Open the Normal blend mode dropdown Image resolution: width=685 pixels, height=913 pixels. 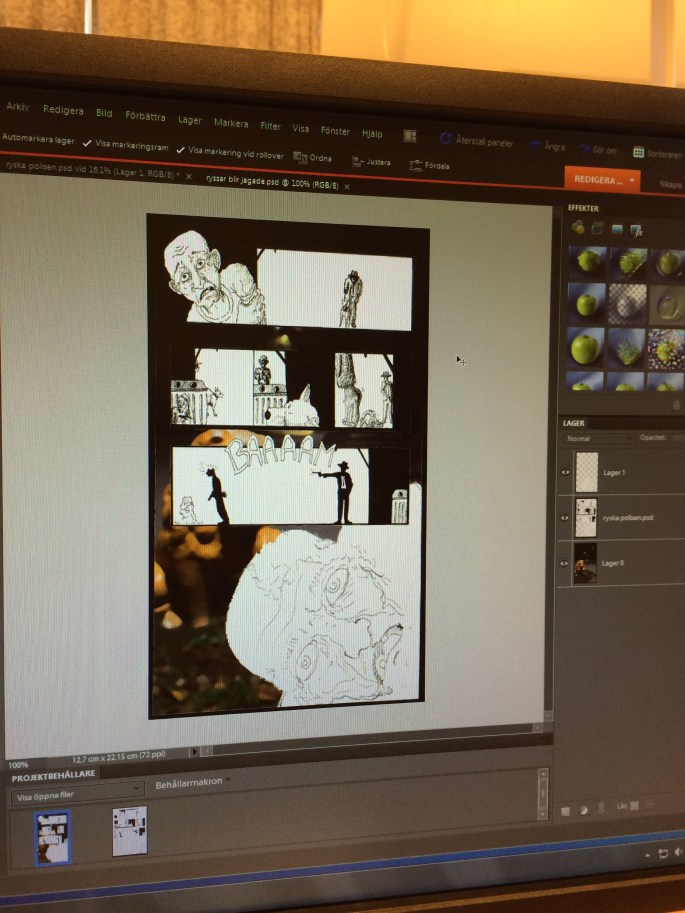point(598,439)
